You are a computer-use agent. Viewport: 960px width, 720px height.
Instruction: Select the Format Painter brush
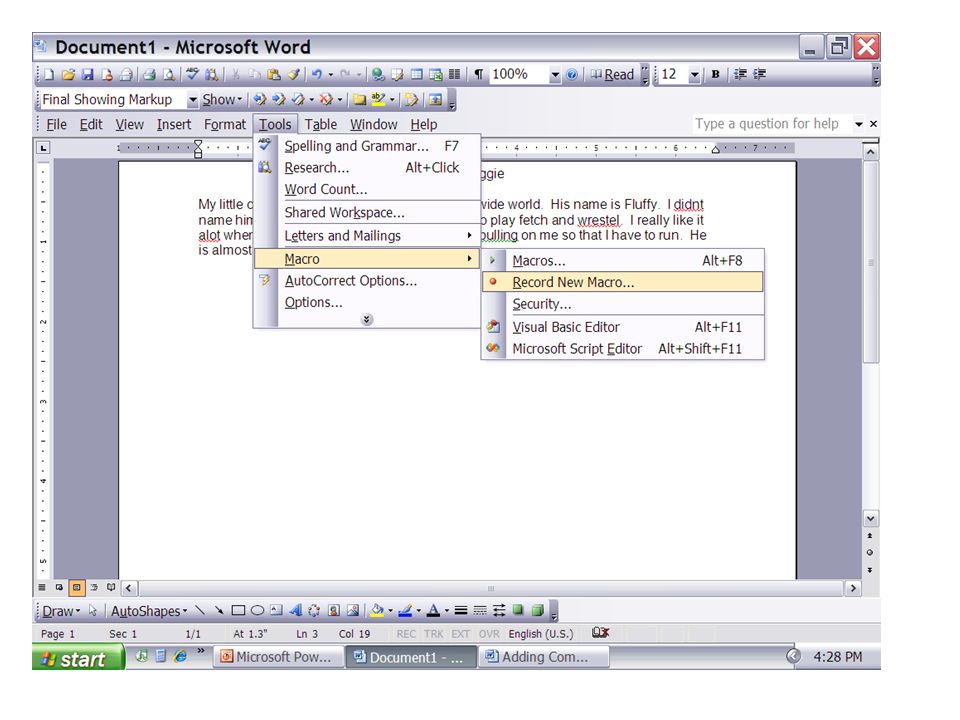294,75
